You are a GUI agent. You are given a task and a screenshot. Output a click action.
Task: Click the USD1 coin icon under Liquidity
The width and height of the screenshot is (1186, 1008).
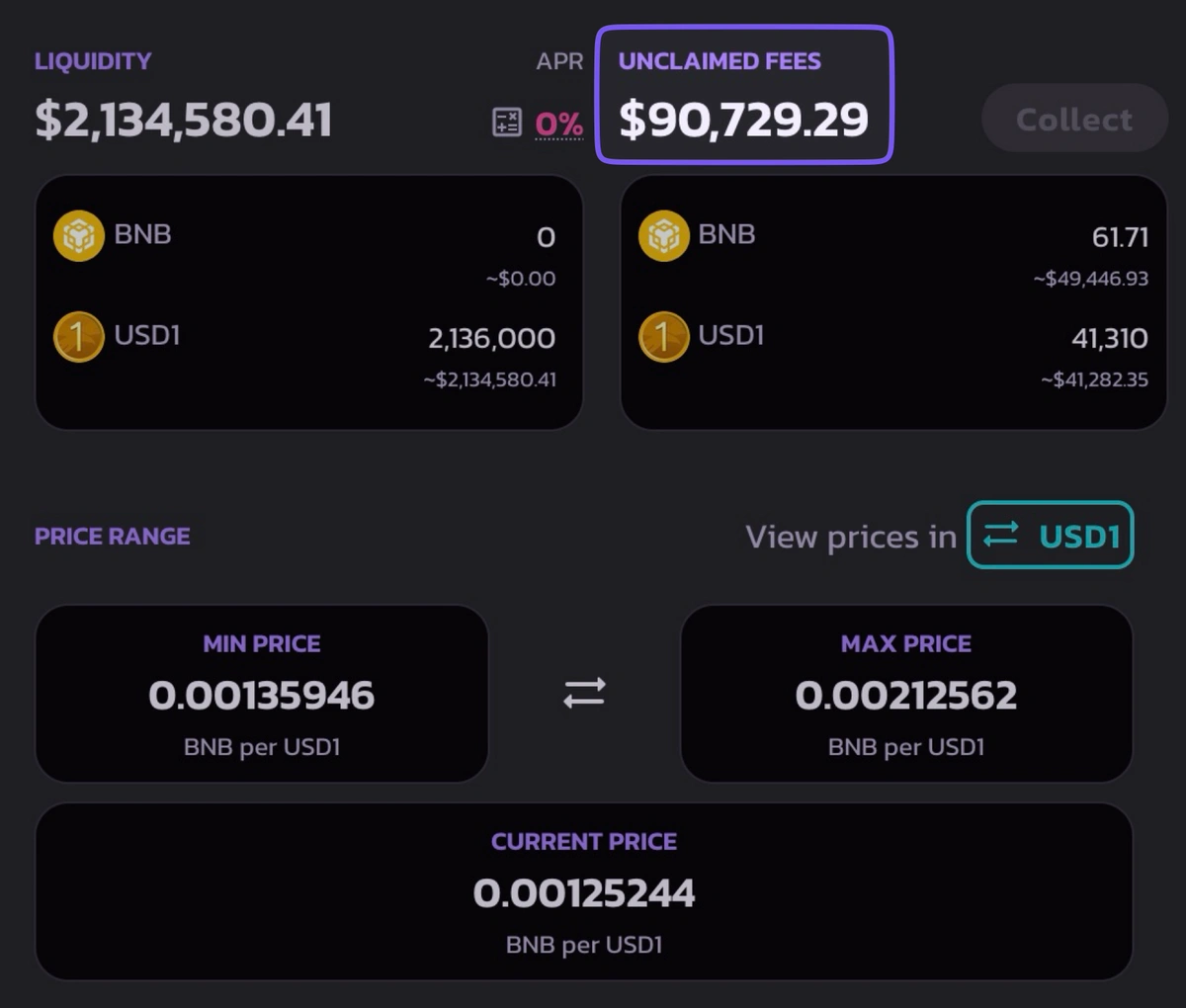78,336
